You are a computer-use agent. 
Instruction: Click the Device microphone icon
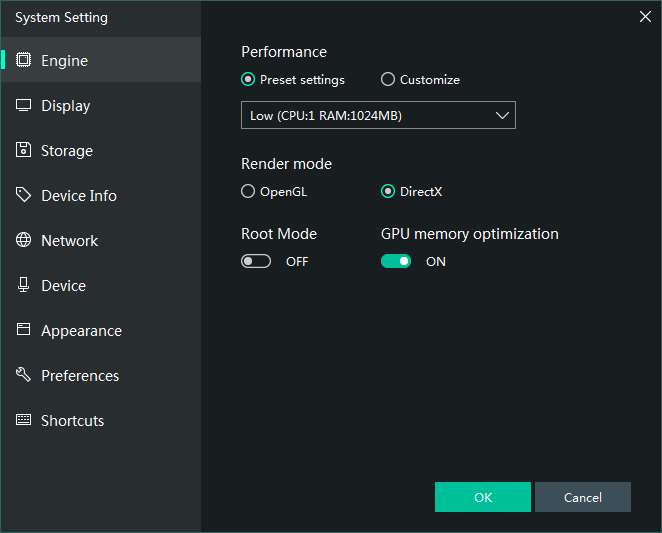point(23,285)
